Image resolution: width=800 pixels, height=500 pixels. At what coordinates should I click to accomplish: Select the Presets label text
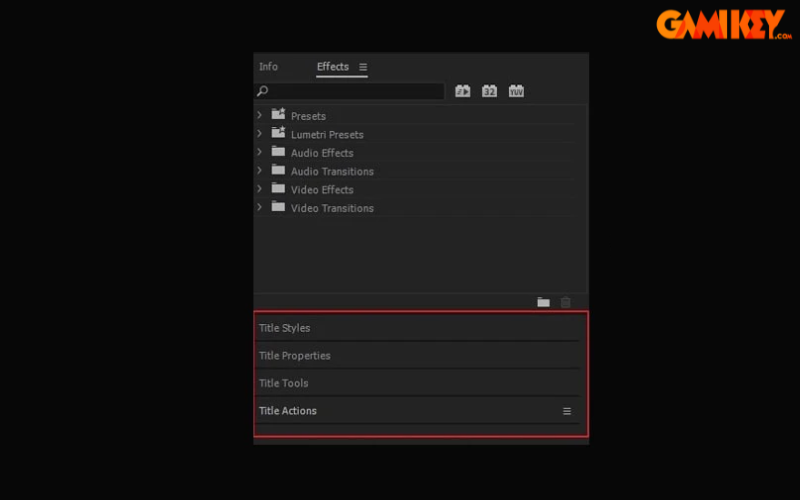(x=308, y=116)
